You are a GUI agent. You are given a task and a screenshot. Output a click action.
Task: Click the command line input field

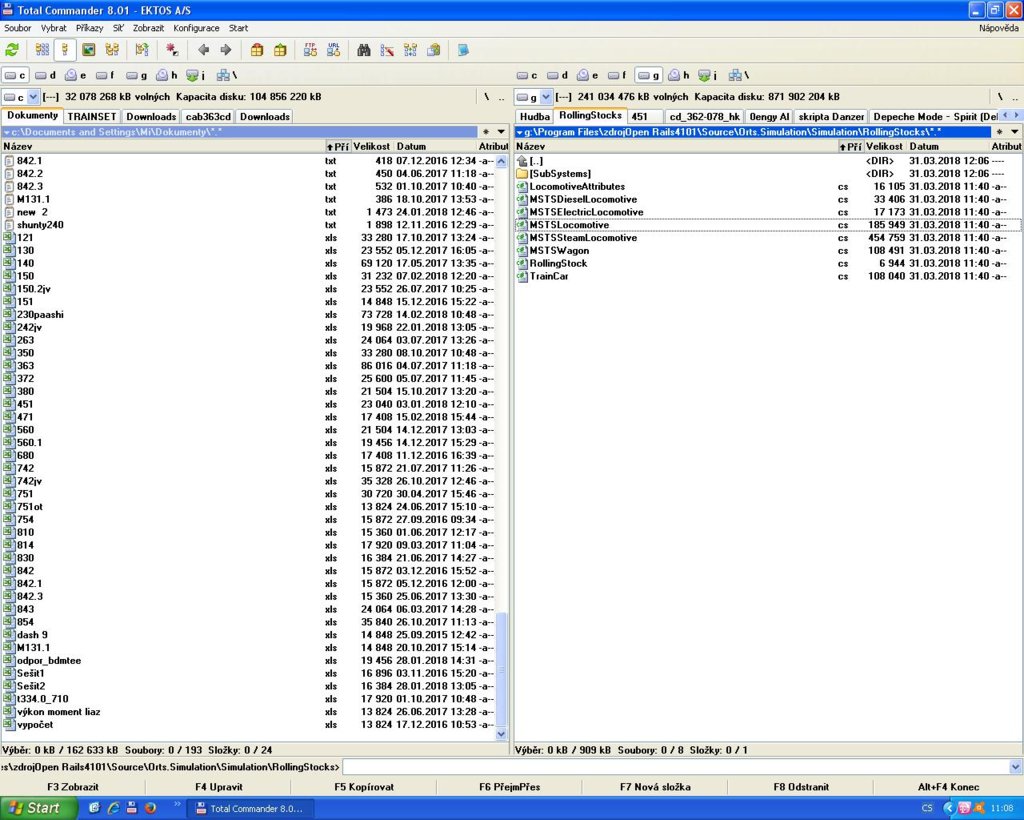tap(676, 767)
